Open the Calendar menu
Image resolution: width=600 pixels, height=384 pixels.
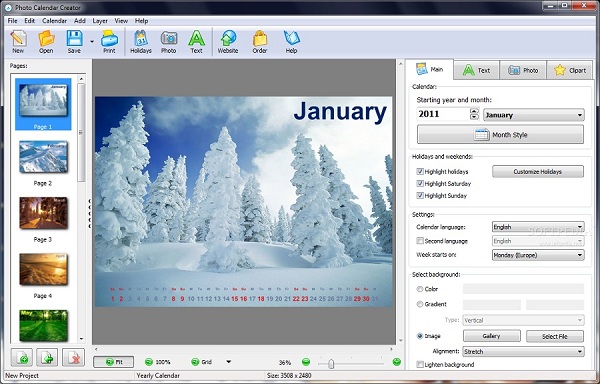[54, 21]
